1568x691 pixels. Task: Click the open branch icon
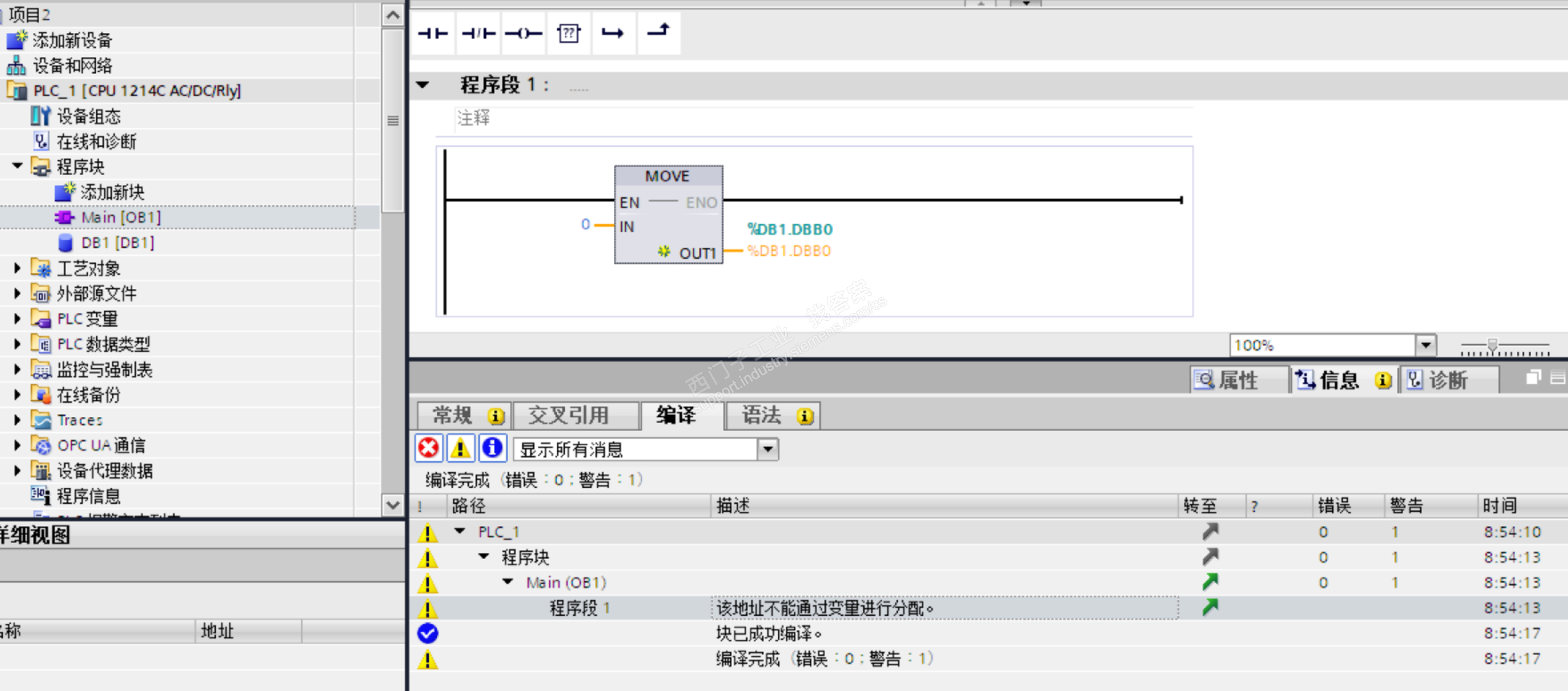click(613, 34)
